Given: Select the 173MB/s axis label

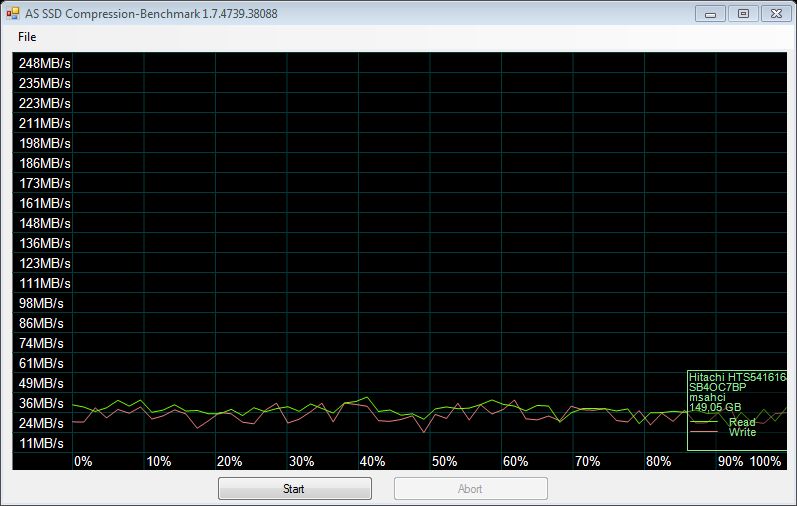Looking at the screenshot, I should (45, 183).
